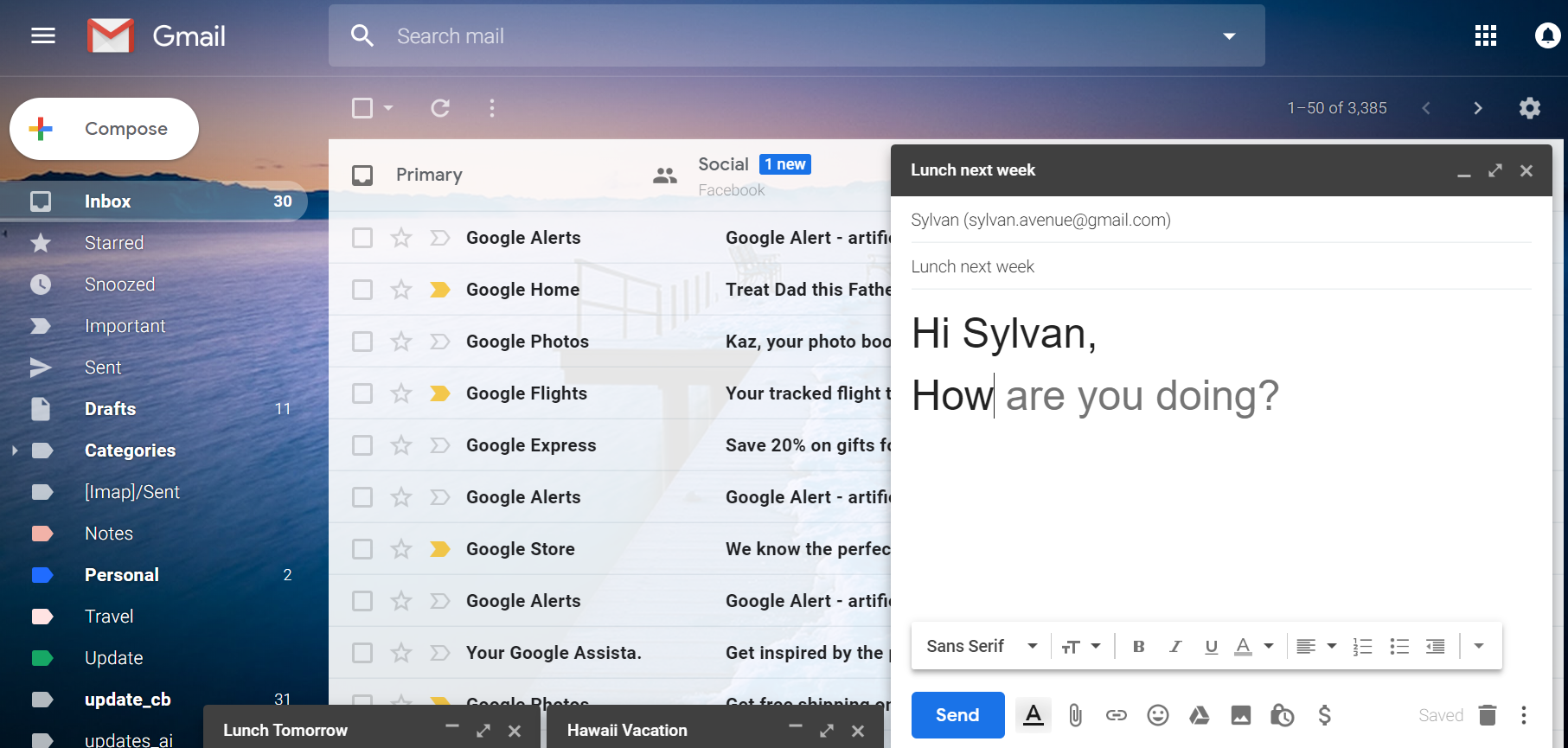The image size is (1568, 748).
Task: Click the Send button
Action: pos(957,715)
